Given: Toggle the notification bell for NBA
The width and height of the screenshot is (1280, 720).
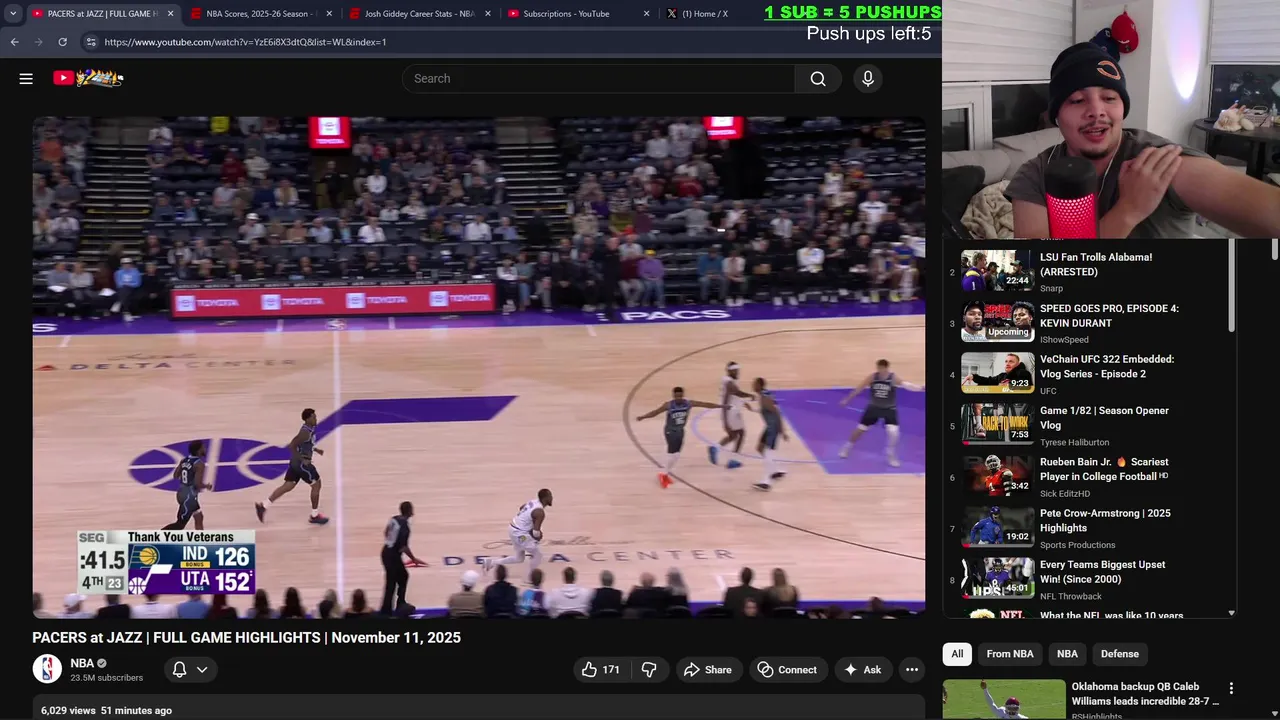Looking at the screenshot, I should [179, 670].
